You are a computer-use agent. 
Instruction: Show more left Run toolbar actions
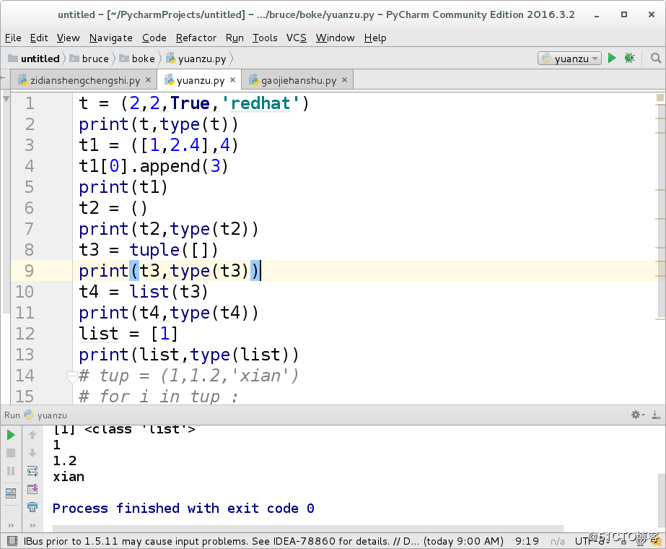(x=11, y=526)
